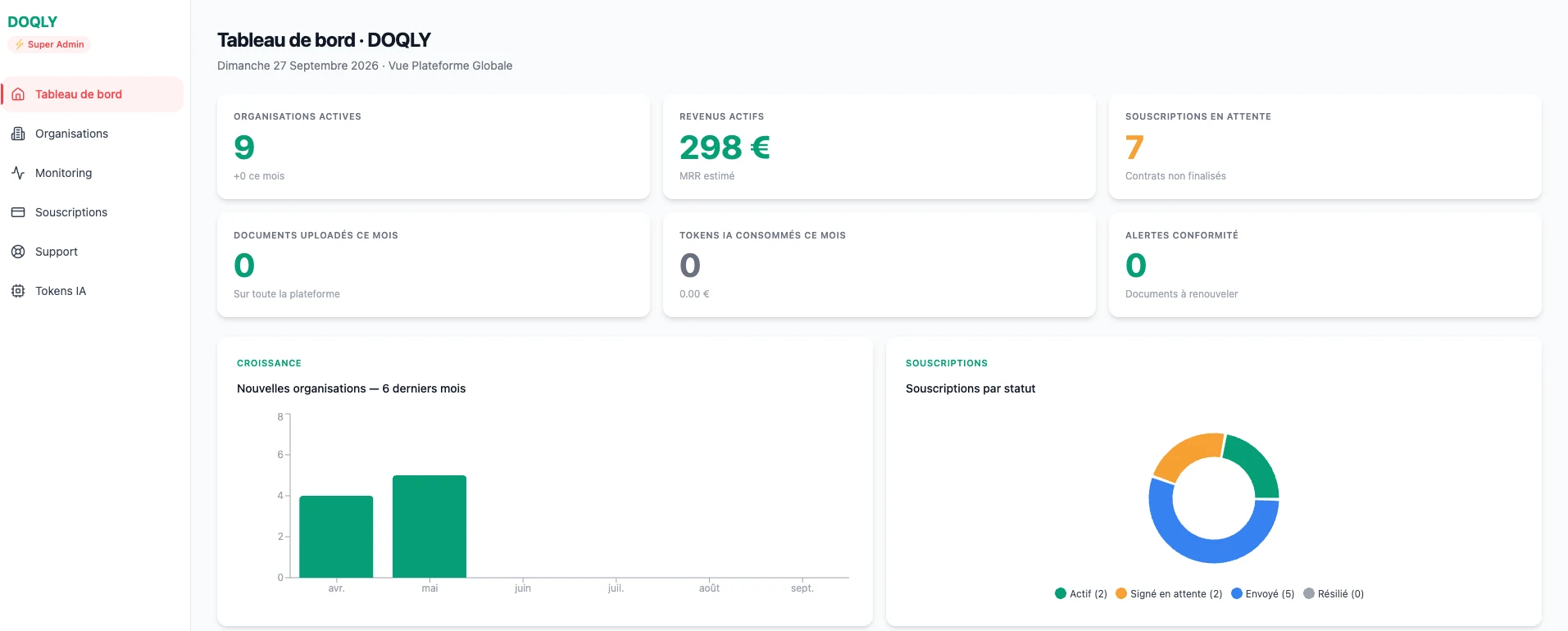Click the Organisations building icon
This screenshot has width=1568, height=631.
pos(18,134)
